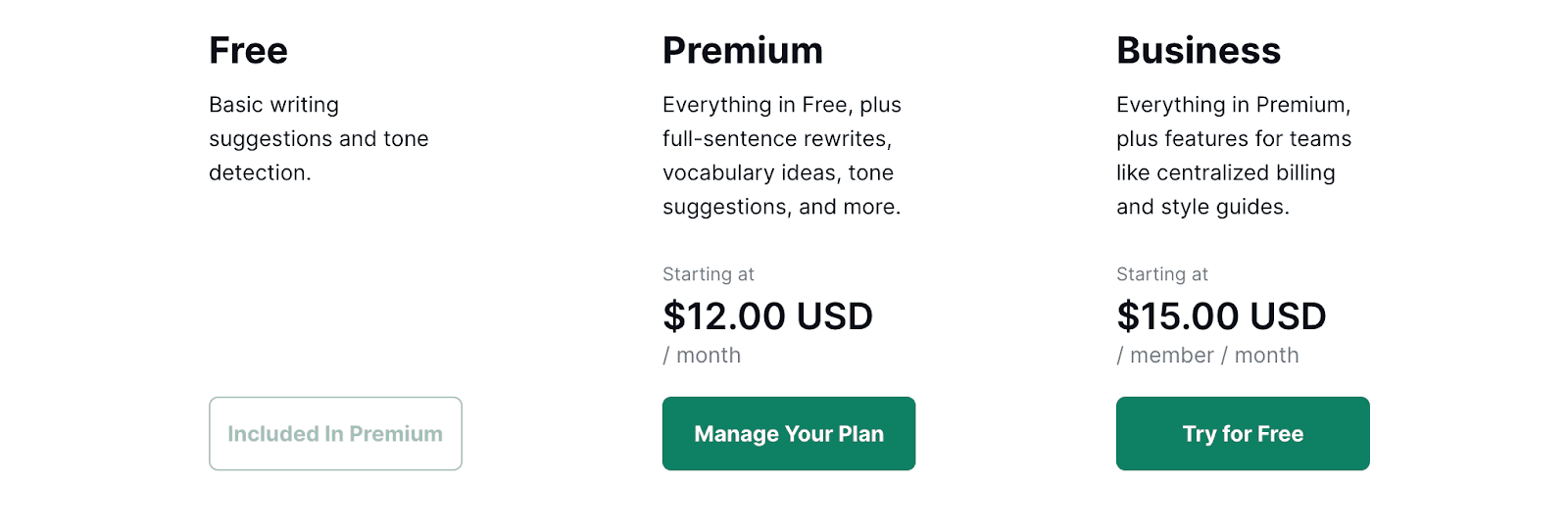Click 'Everything in Free, plus' text
This screenshot has height=531, width=1568.
[781, 105]
